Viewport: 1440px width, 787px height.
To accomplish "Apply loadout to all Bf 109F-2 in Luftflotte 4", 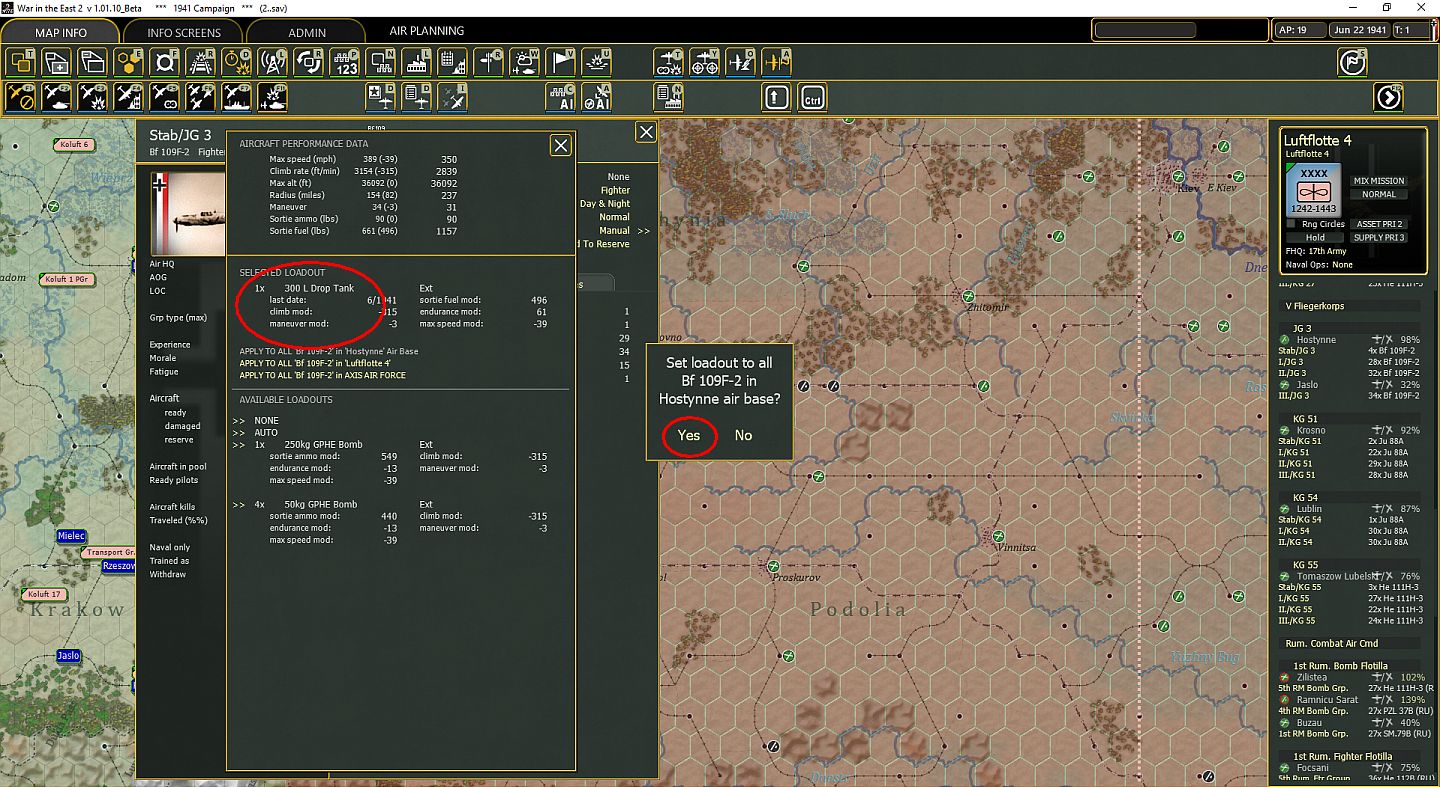I will (x=315, y=363).
